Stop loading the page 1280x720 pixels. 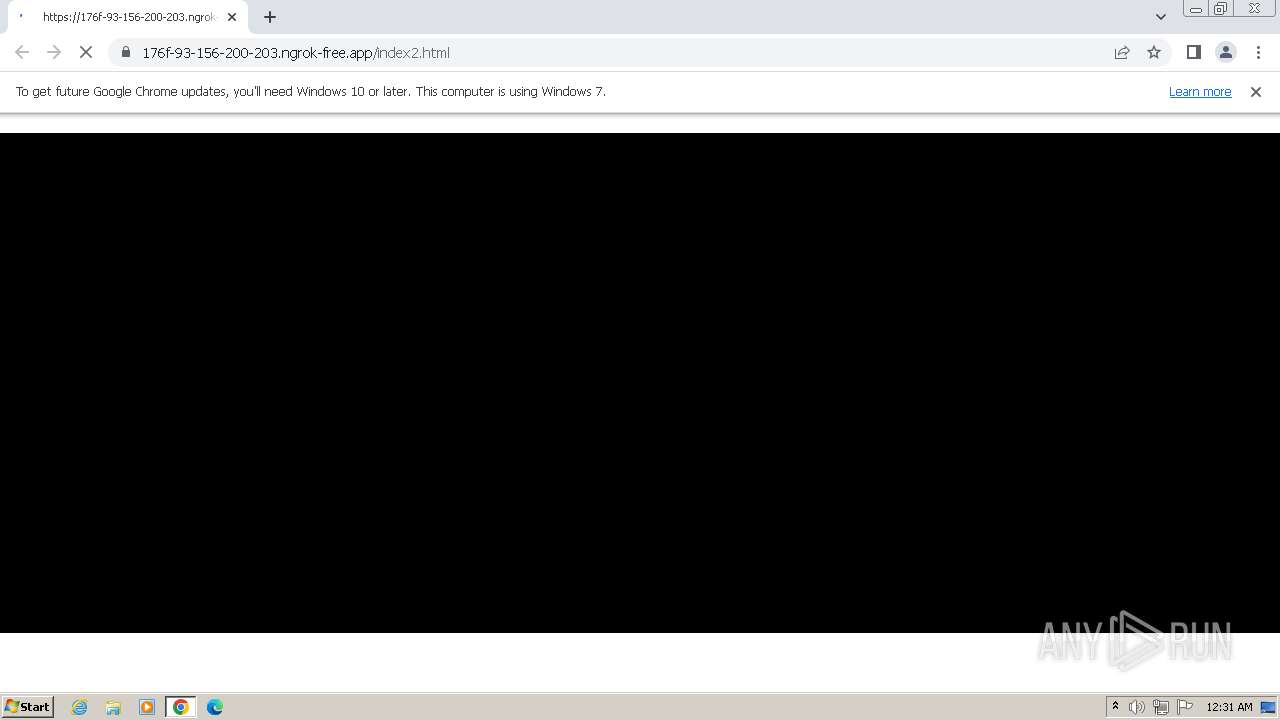tap(86, 52)
